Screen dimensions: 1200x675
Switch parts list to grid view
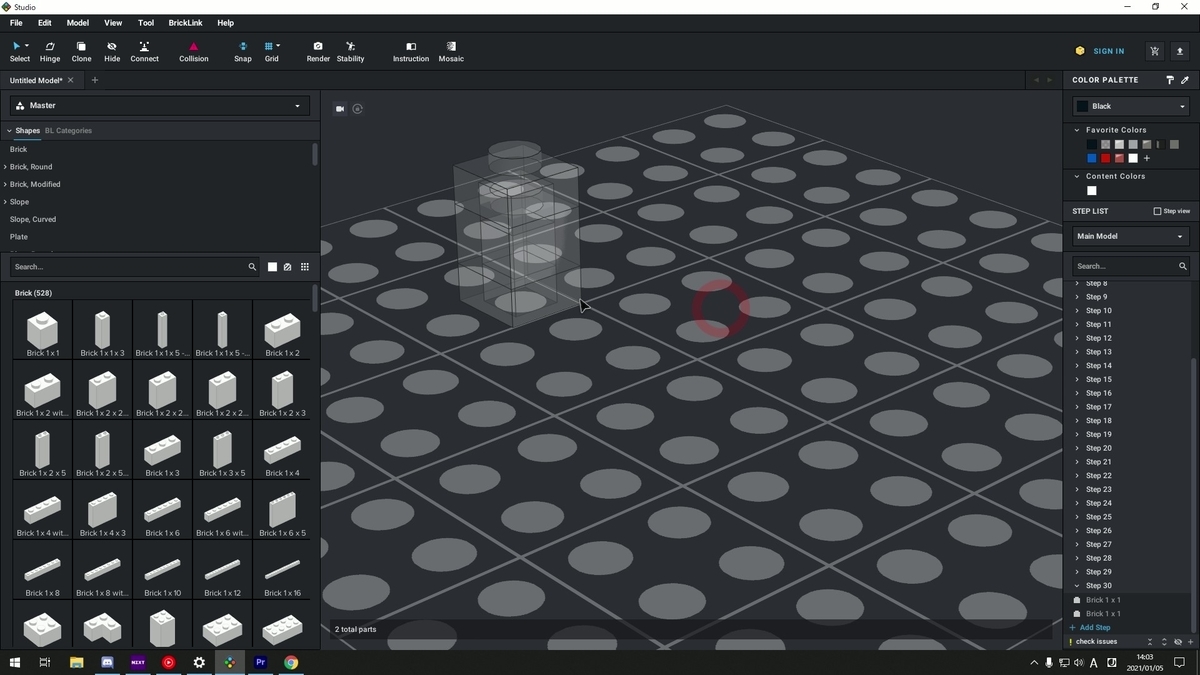click(305, 267)
